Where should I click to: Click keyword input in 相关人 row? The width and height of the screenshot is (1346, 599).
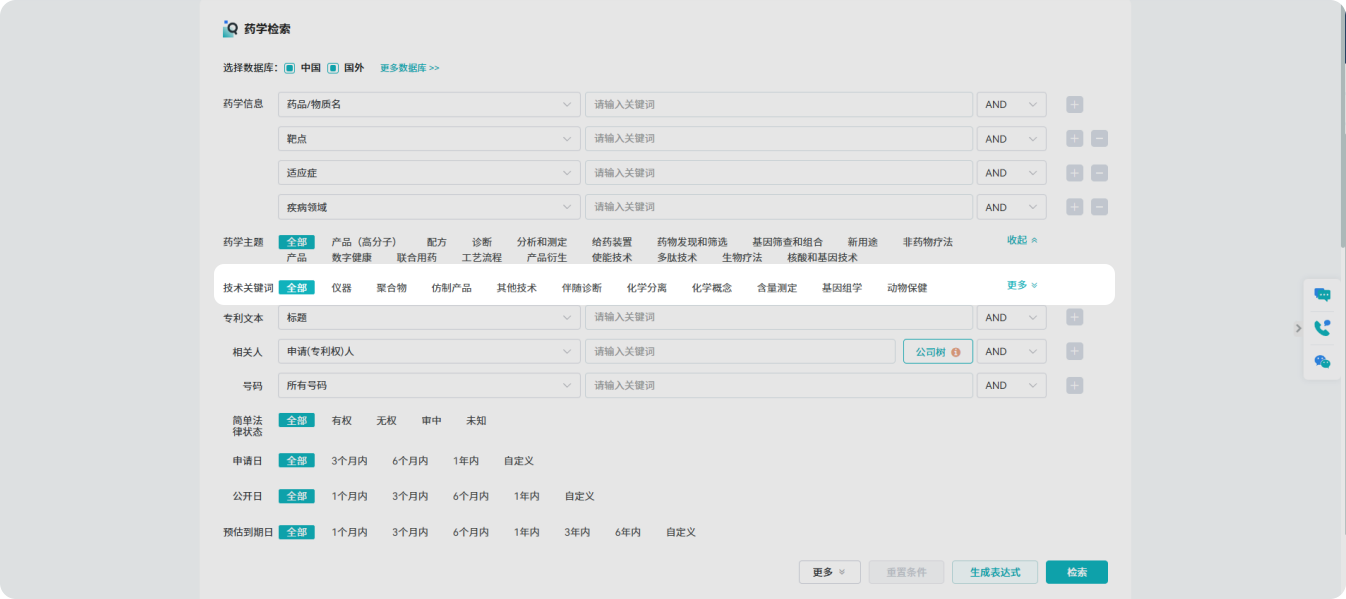[x=740, y=351]
